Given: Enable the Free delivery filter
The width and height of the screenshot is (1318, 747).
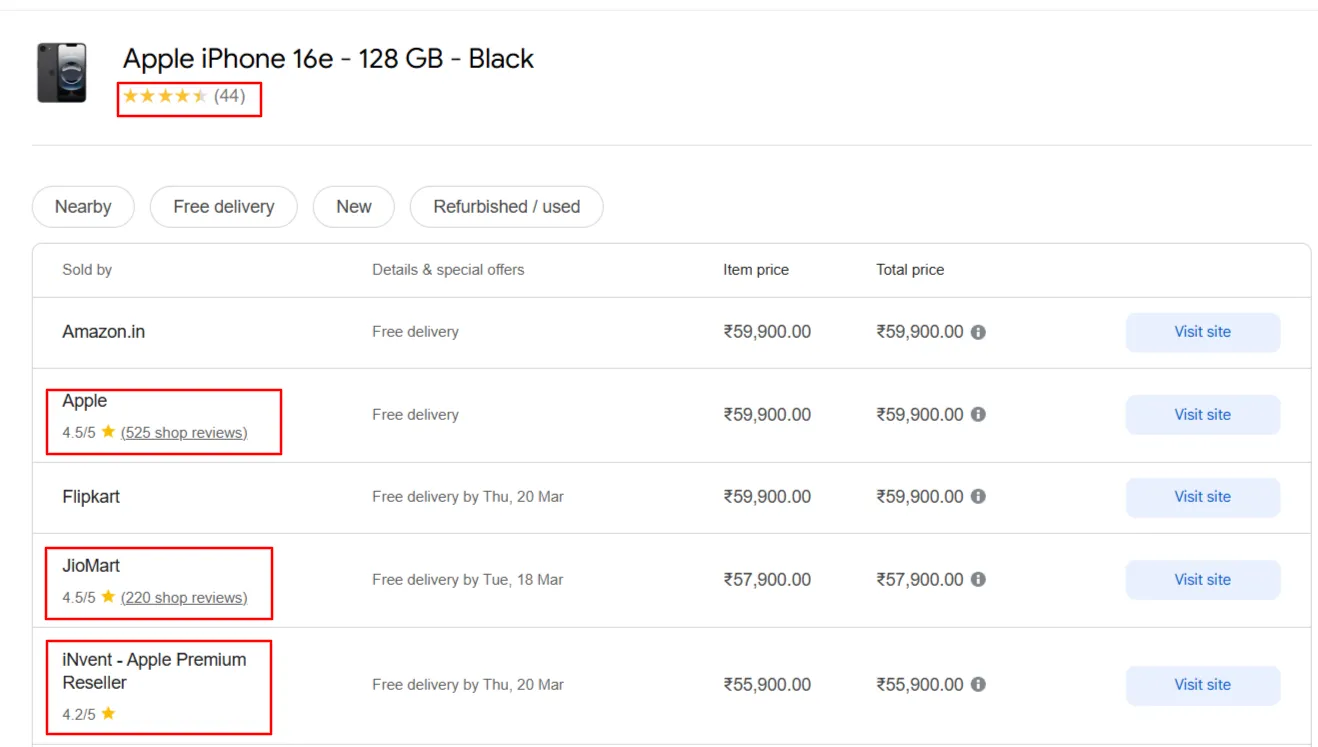Looking at the screenshot, I should pyautogui.click(x=223, y=206).
